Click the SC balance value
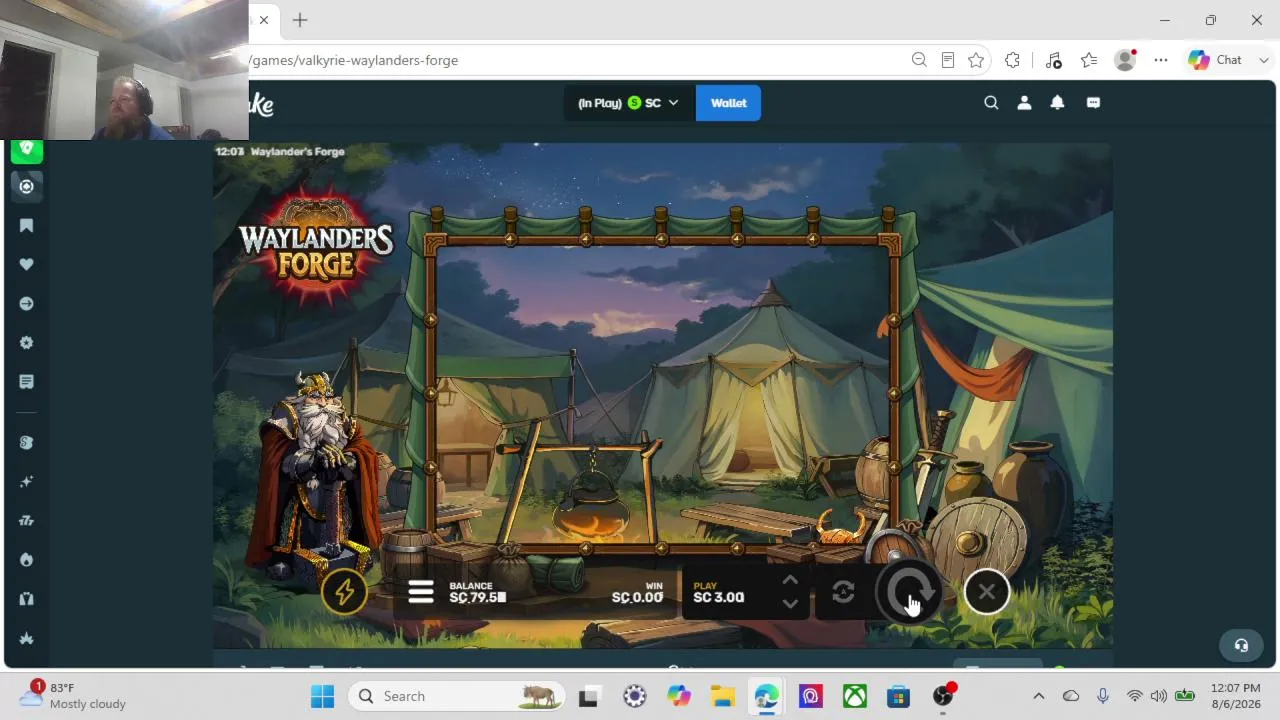The width and height of the screenshot is (1280, 720). point(478,598)
